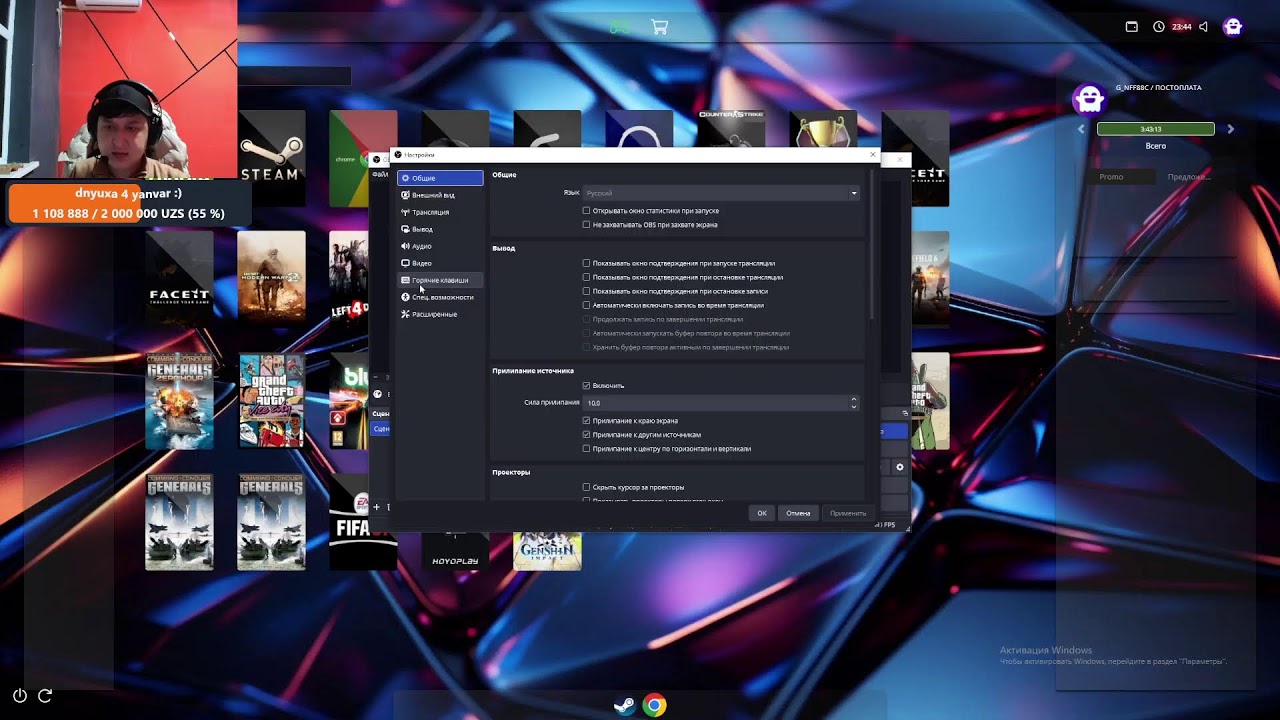Image resolution: width=1280 pixels, height=720 pixels.
Task: Click the Отмена button
Action: [x=798, y=513]
